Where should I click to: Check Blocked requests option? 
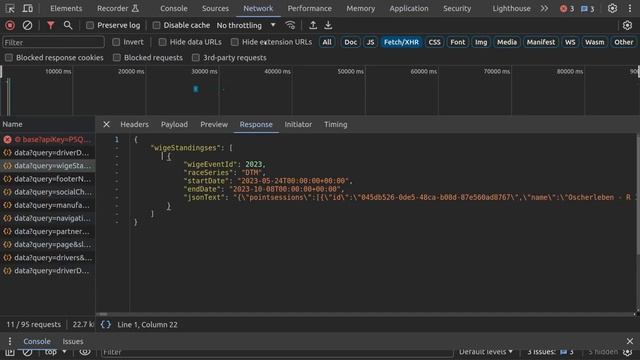pos(117,58)
